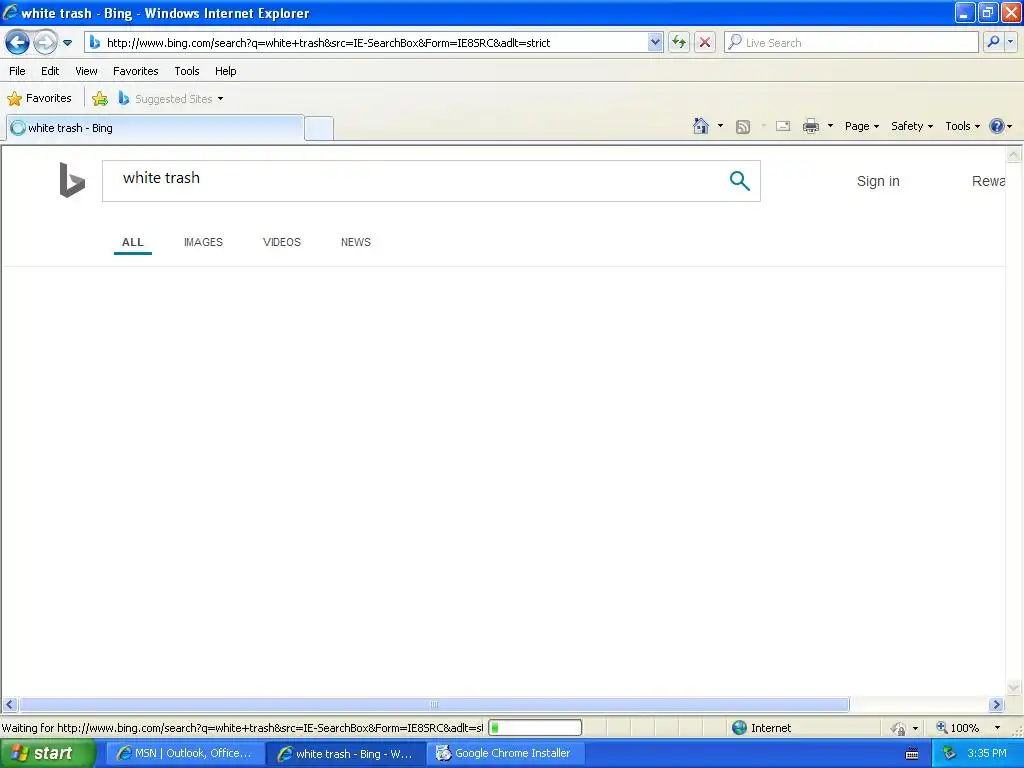The width and height of the screenshot is (1024, 768).
Task: Select the ALL results tab
Action: click(x=133, y=242)
